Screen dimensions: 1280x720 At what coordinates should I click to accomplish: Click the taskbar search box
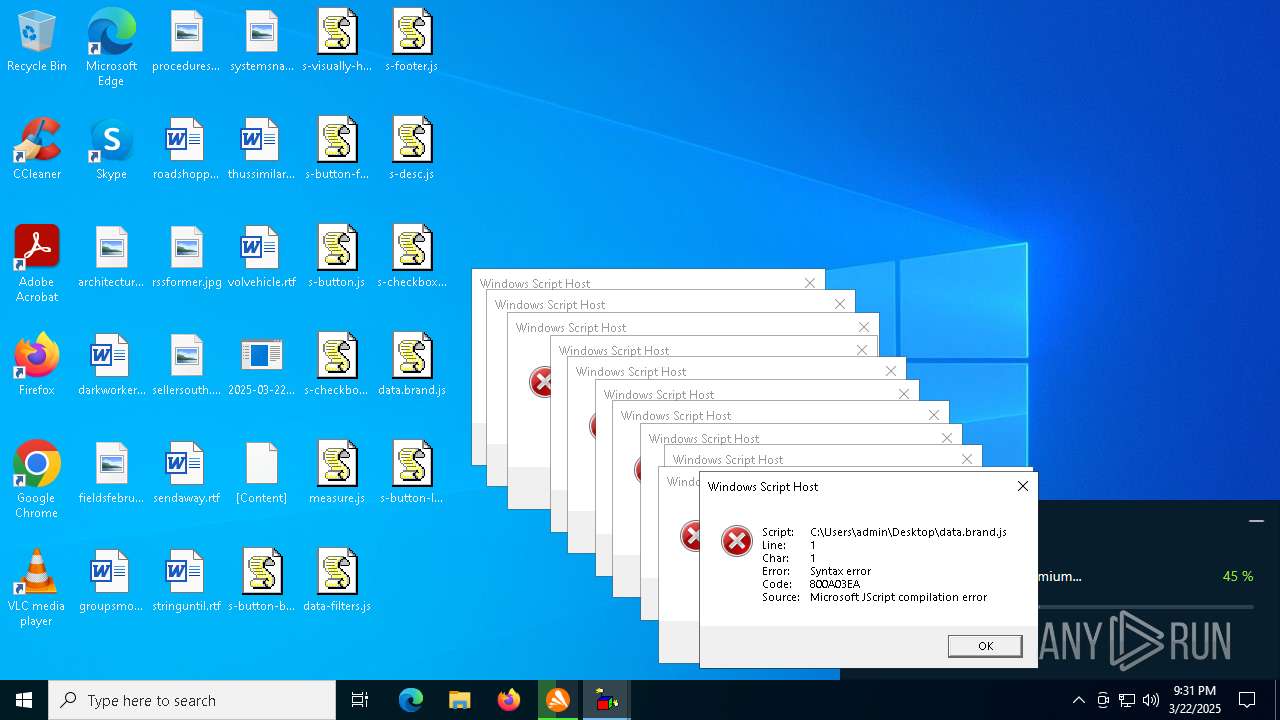pos(192,700)
